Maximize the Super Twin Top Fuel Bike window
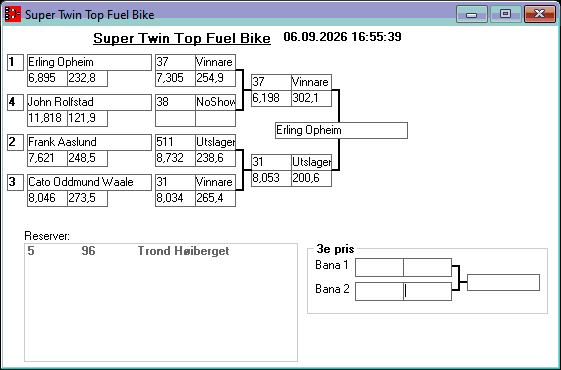 (x=505, y=14)
